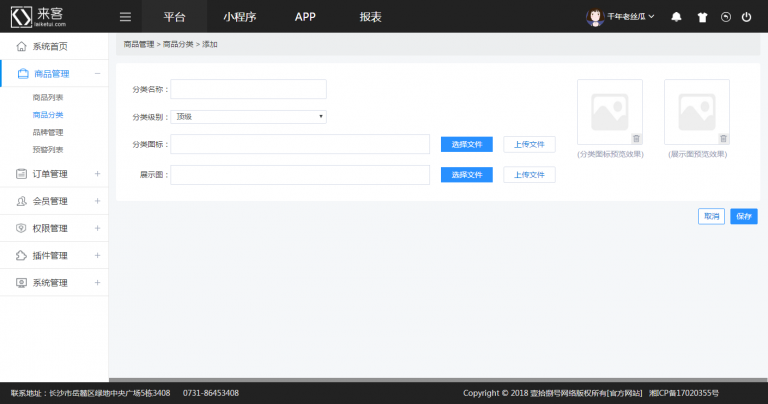This screenshot has height=404, width=768.
Task: Click the 保存 button
Action: point(743,216)
